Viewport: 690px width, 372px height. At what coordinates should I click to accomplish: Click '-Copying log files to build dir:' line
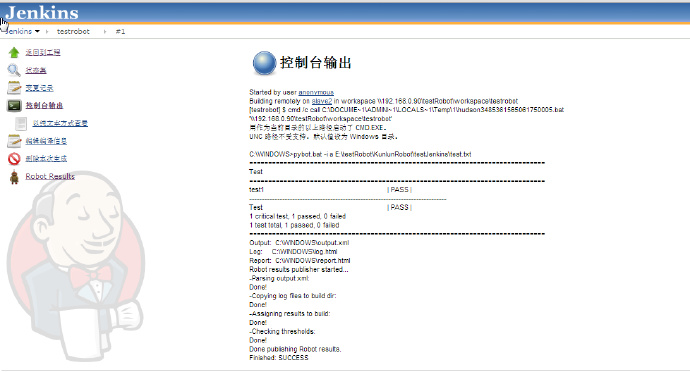point(293,296)
